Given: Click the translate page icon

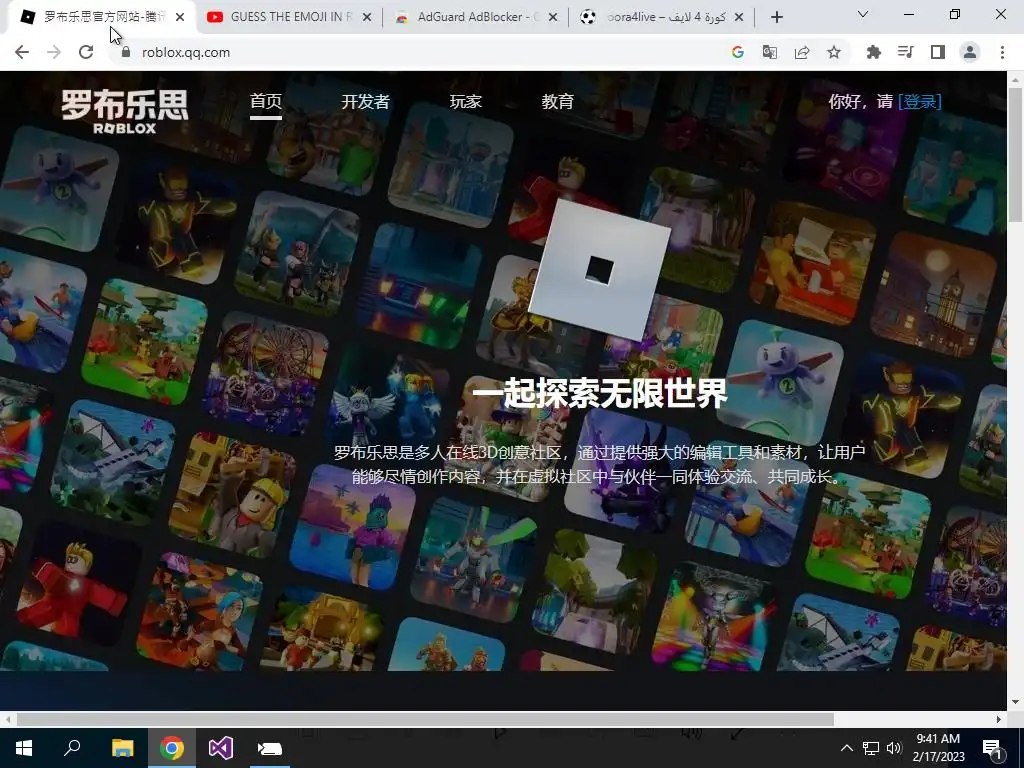Looking at the screenshot, I should (x=770, y=52).
